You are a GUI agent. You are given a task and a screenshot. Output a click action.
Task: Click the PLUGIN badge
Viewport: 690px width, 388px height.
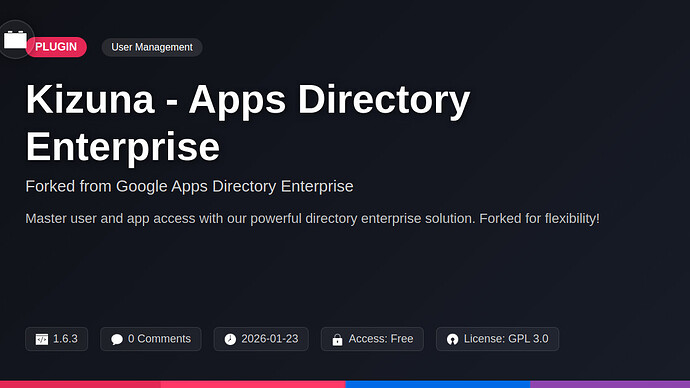click(x=56, y=47)
